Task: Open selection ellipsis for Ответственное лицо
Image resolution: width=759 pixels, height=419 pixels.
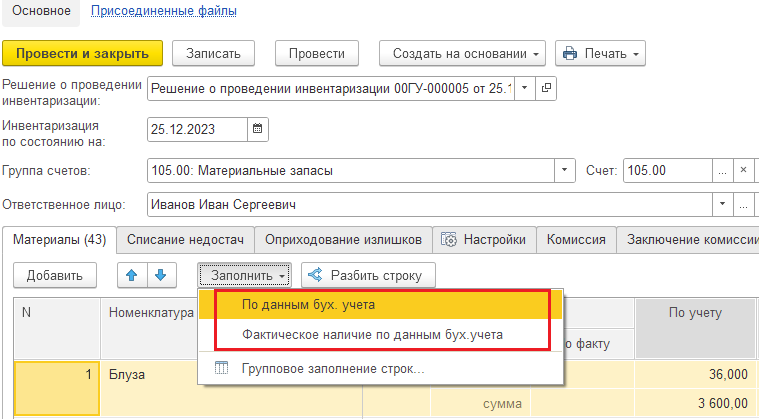Action: point(744,205)
